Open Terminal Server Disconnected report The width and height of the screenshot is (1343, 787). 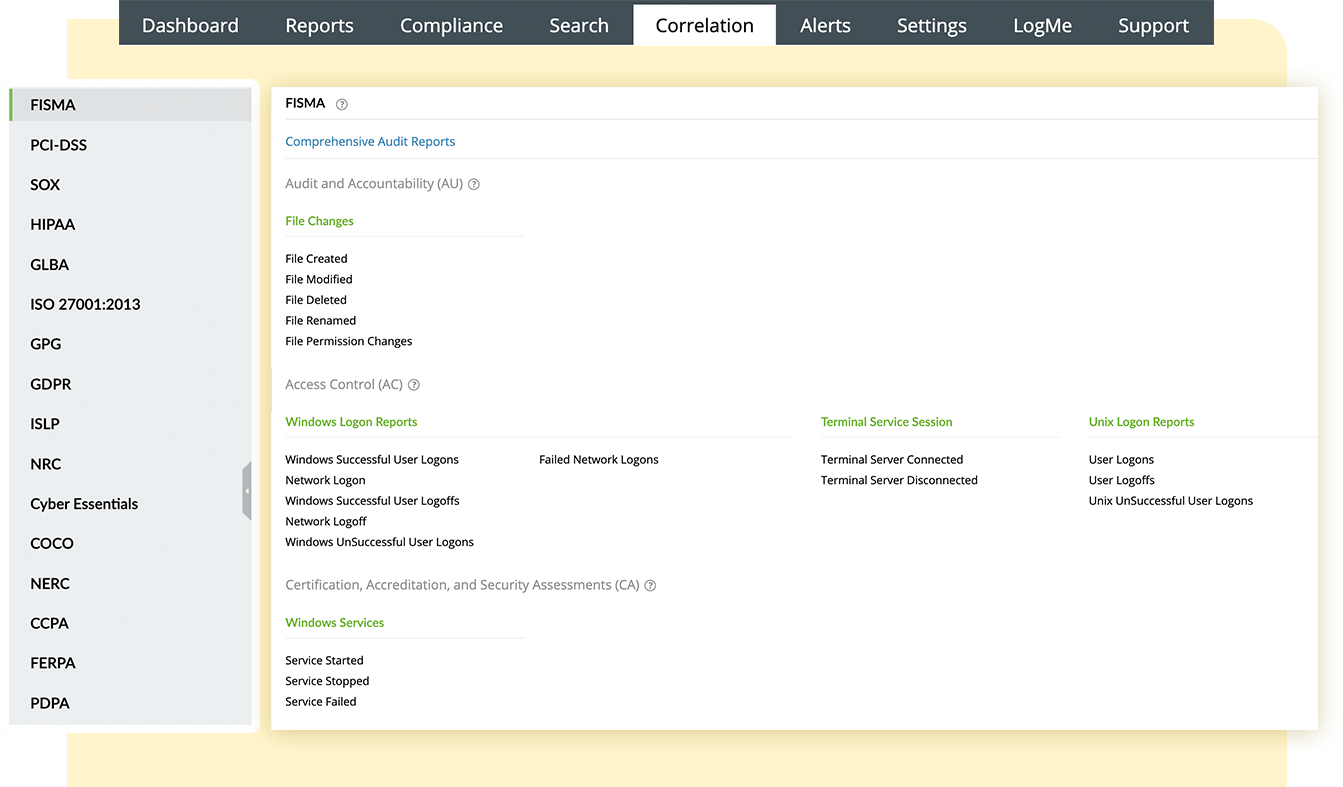pos(899,480)
